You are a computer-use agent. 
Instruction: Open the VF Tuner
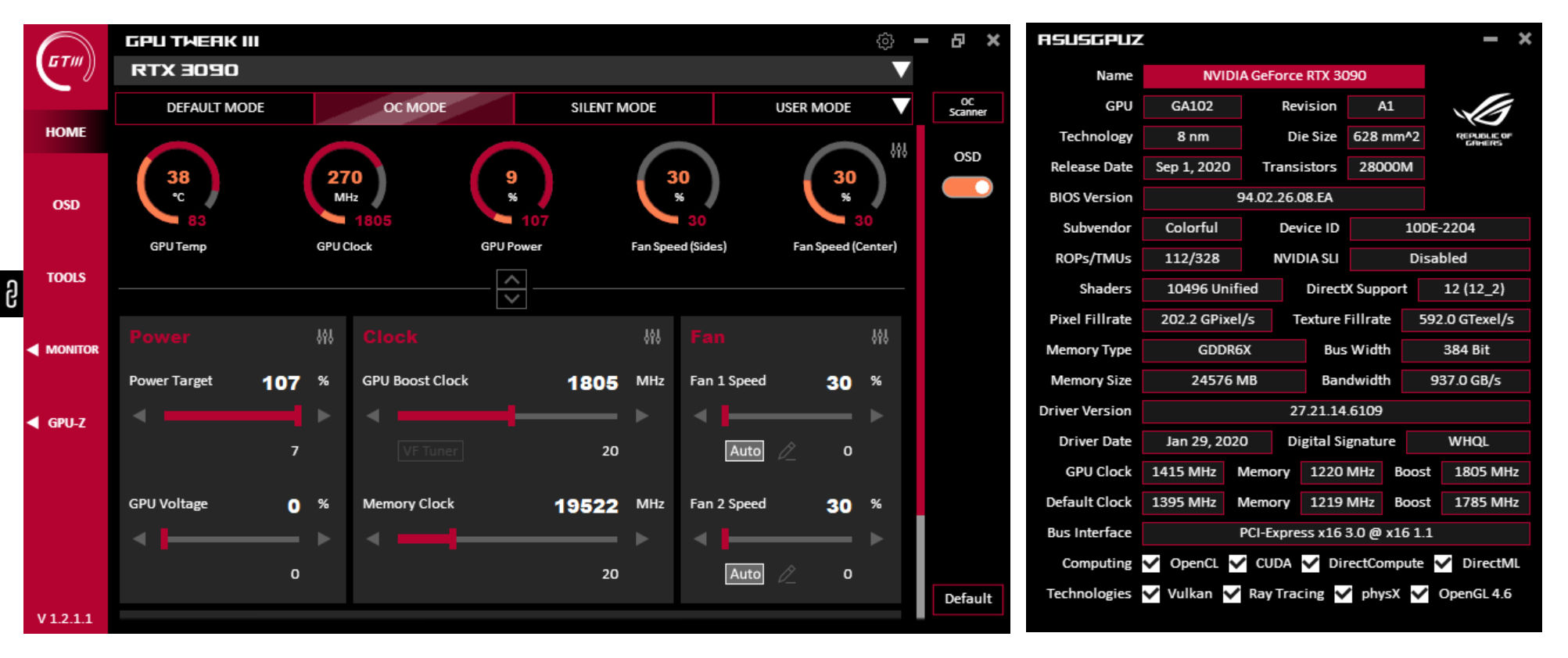coord(430,451)
